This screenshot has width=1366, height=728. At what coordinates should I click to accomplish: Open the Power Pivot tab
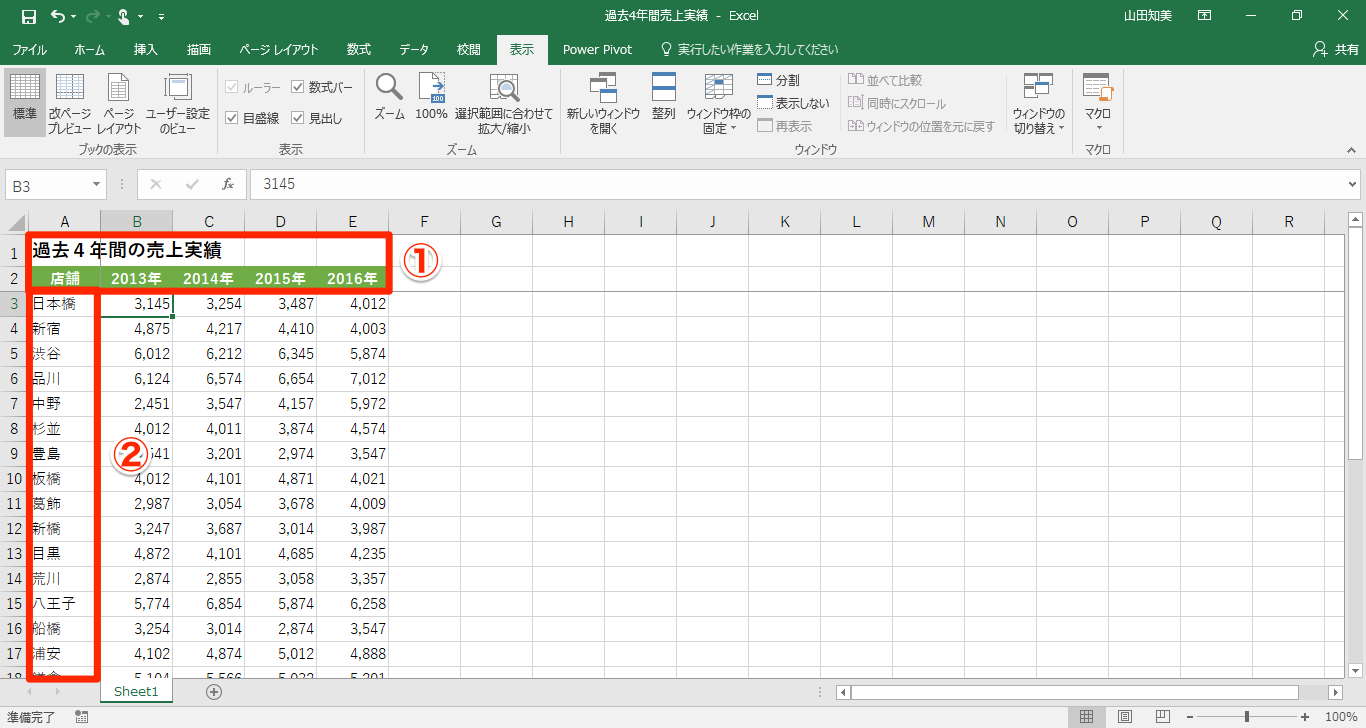(597, 49)
